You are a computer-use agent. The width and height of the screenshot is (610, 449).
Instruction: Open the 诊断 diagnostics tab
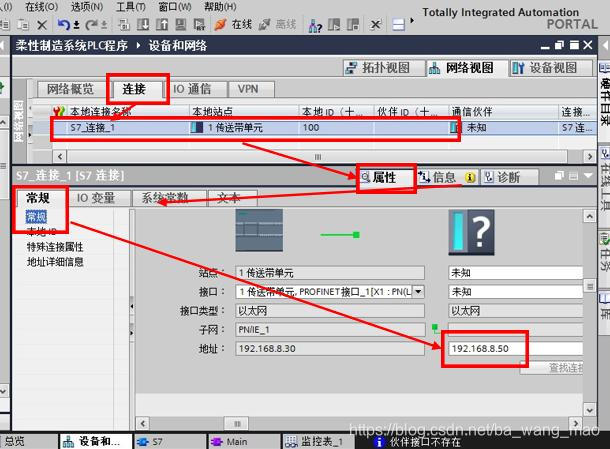[x=509, y=178]
